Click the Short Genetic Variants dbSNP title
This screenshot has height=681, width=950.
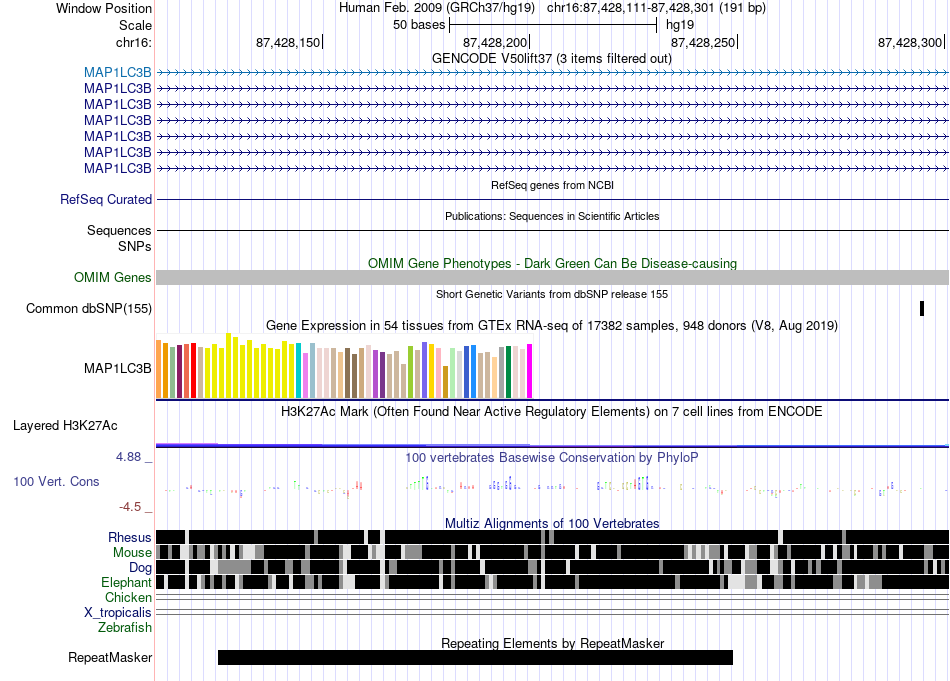click(x=552, y=294)
